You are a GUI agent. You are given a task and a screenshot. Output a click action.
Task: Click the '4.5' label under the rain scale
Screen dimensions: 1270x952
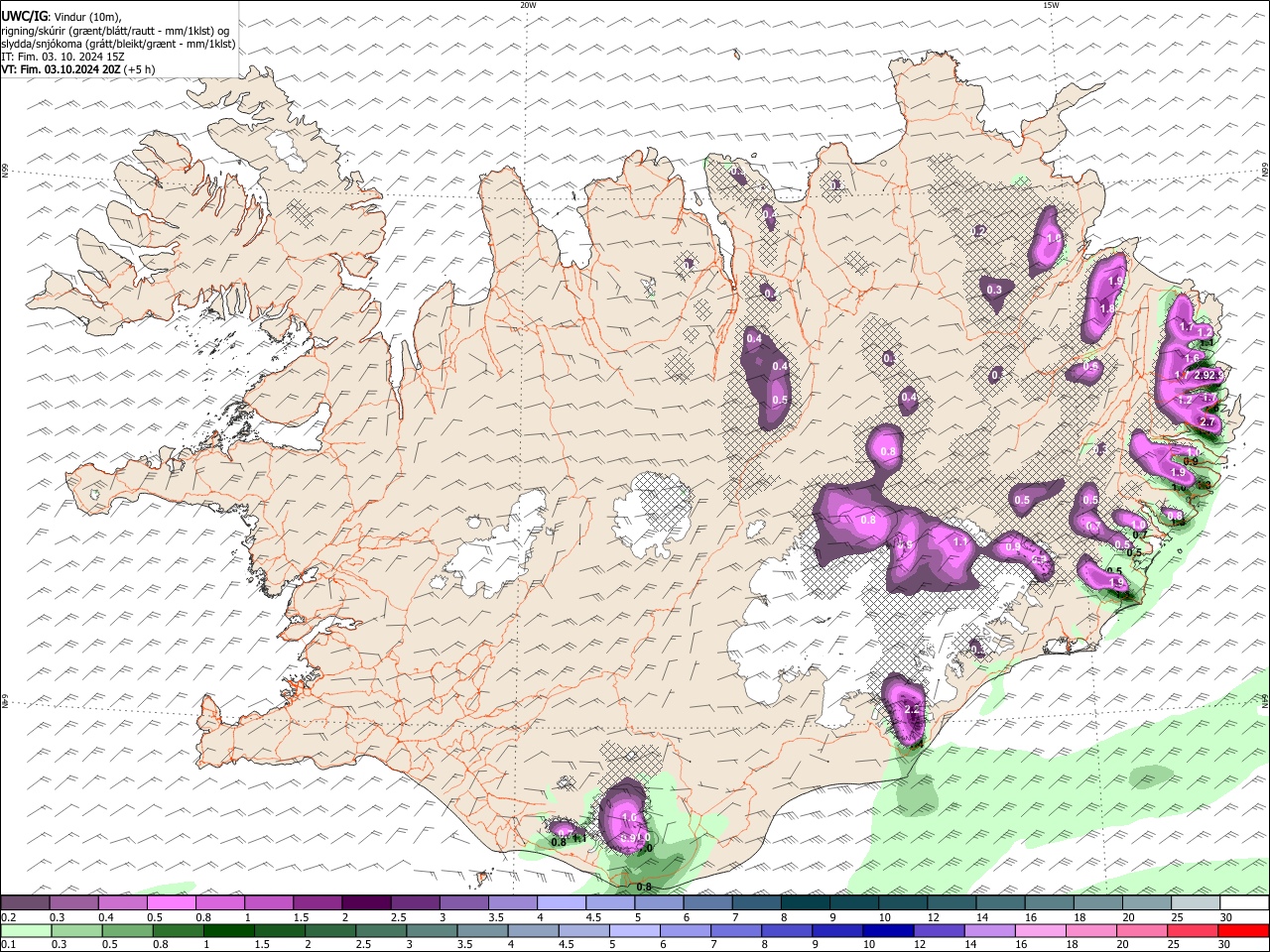pos(567,944)
